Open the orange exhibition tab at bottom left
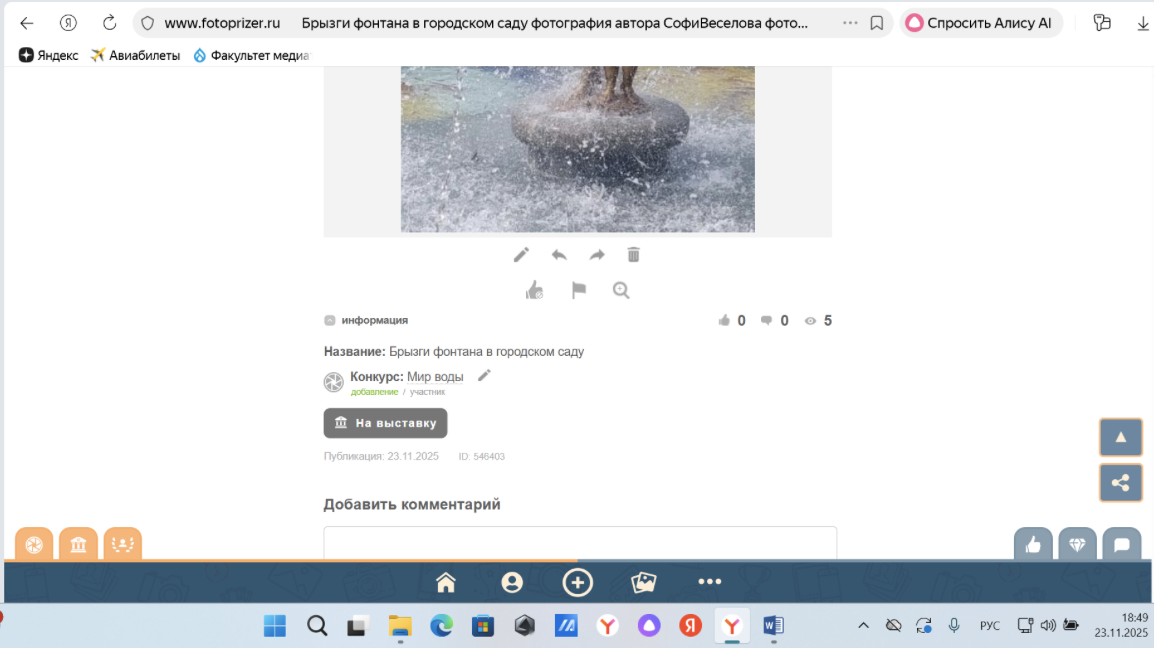The width and height of the screenshot is (1154, 648). click(x=78, y=544)
